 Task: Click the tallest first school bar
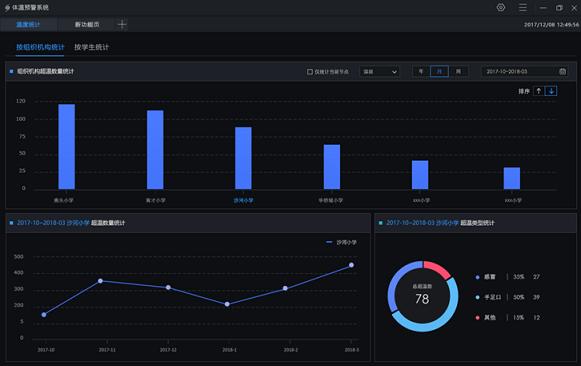click(67, 147)
